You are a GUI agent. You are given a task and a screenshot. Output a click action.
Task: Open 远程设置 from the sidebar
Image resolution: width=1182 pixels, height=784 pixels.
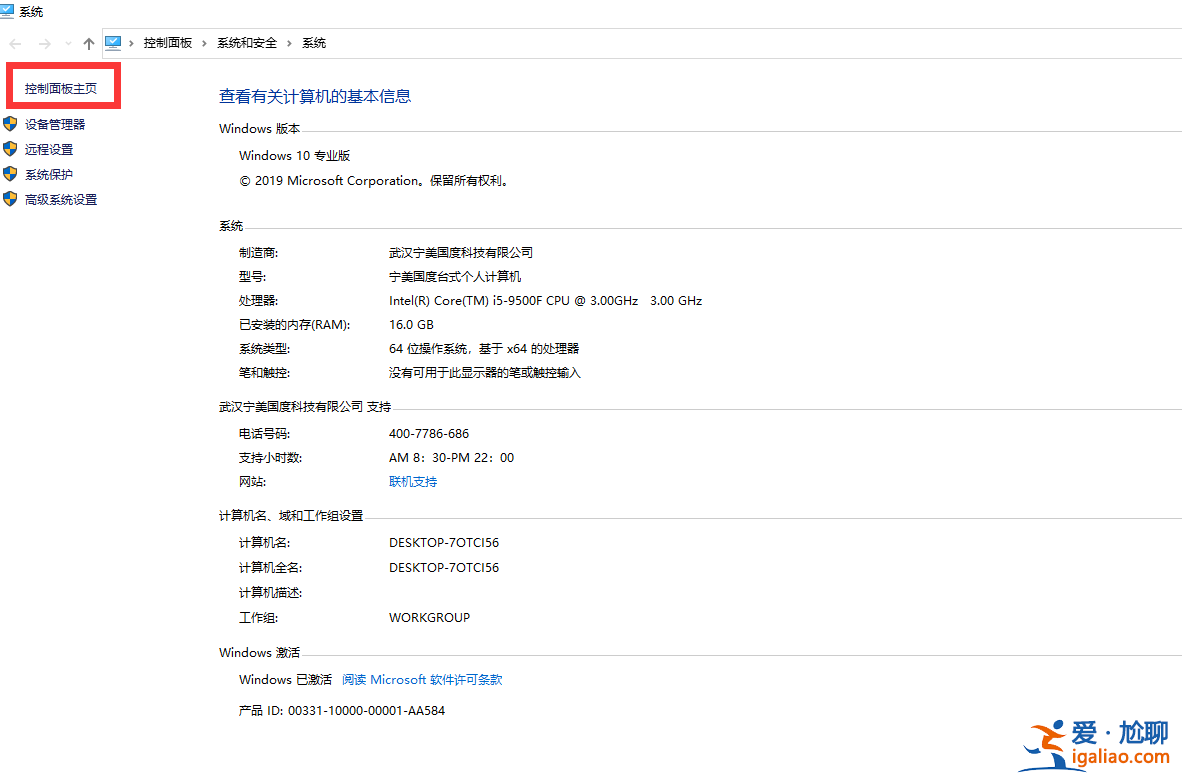coord(48,149)
